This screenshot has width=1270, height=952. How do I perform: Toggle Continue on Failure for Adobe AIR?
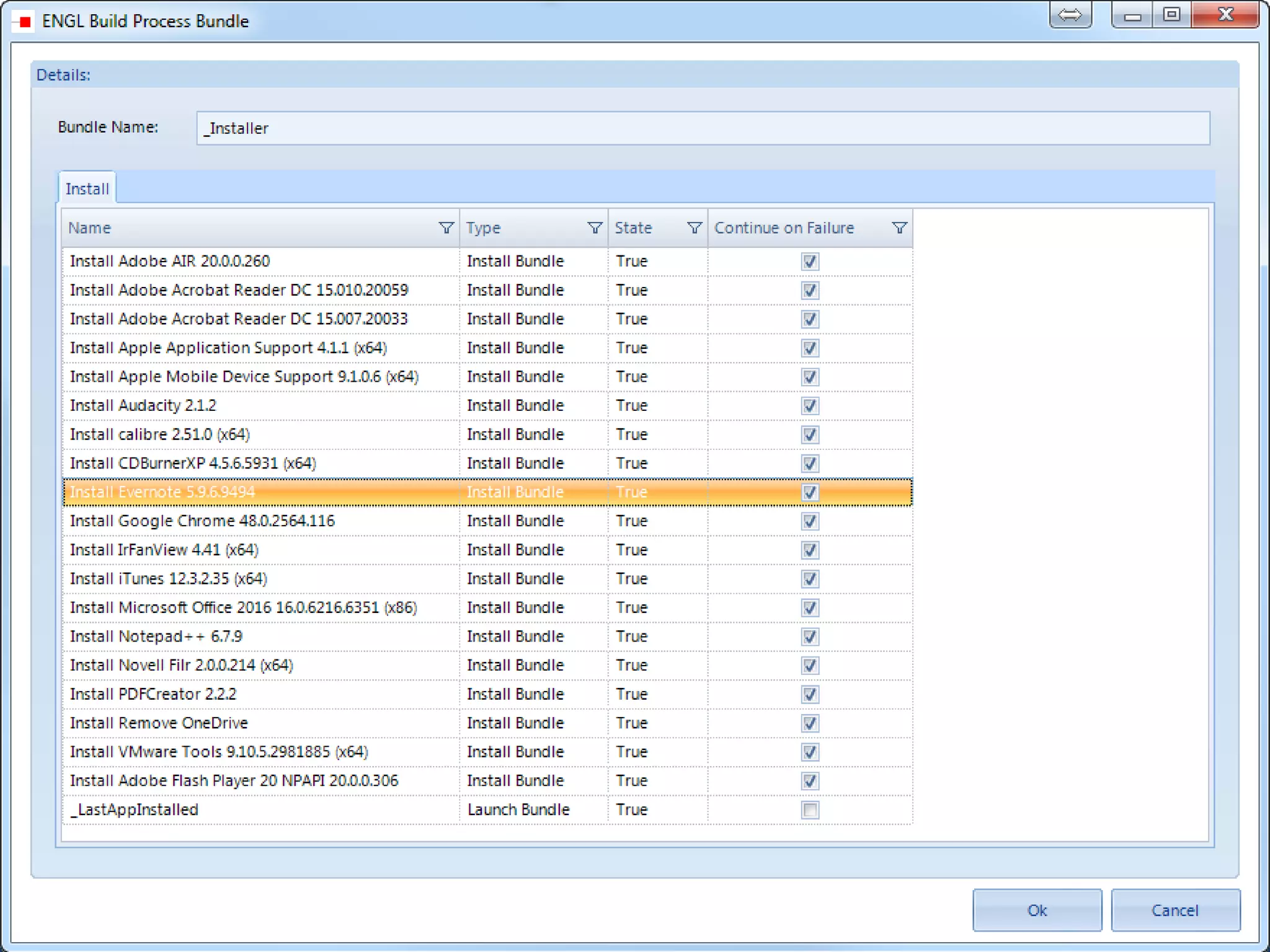coord(810,261)
